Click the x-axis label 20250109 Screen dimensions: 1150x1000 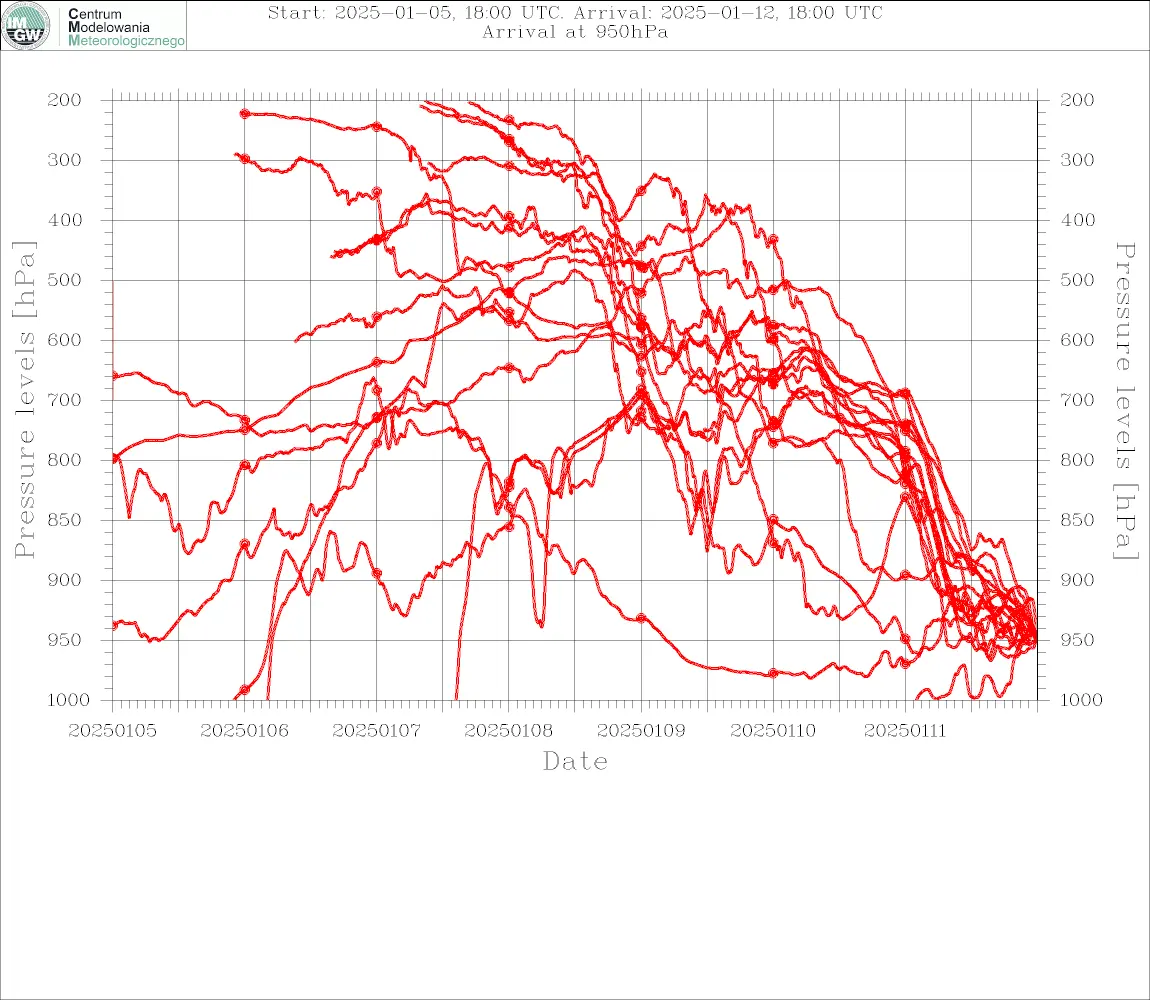[641, 731]
